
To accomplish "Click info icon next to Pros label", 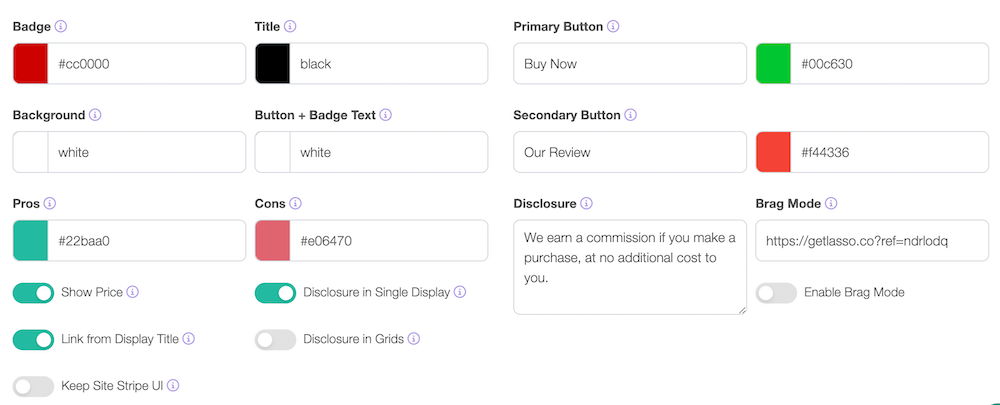I will click(50, 204).
